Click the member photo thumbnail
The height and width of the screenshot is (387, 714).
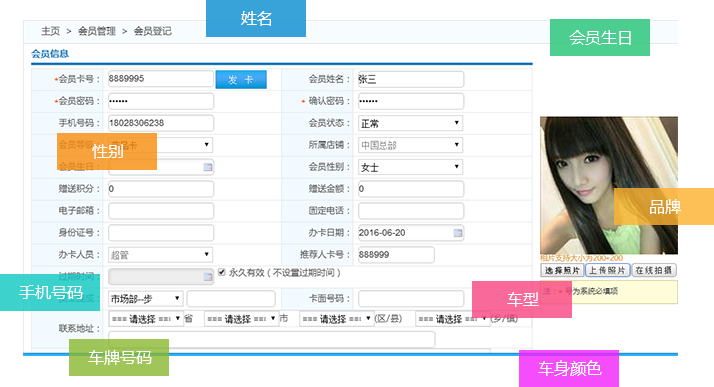tap(609, 185)
